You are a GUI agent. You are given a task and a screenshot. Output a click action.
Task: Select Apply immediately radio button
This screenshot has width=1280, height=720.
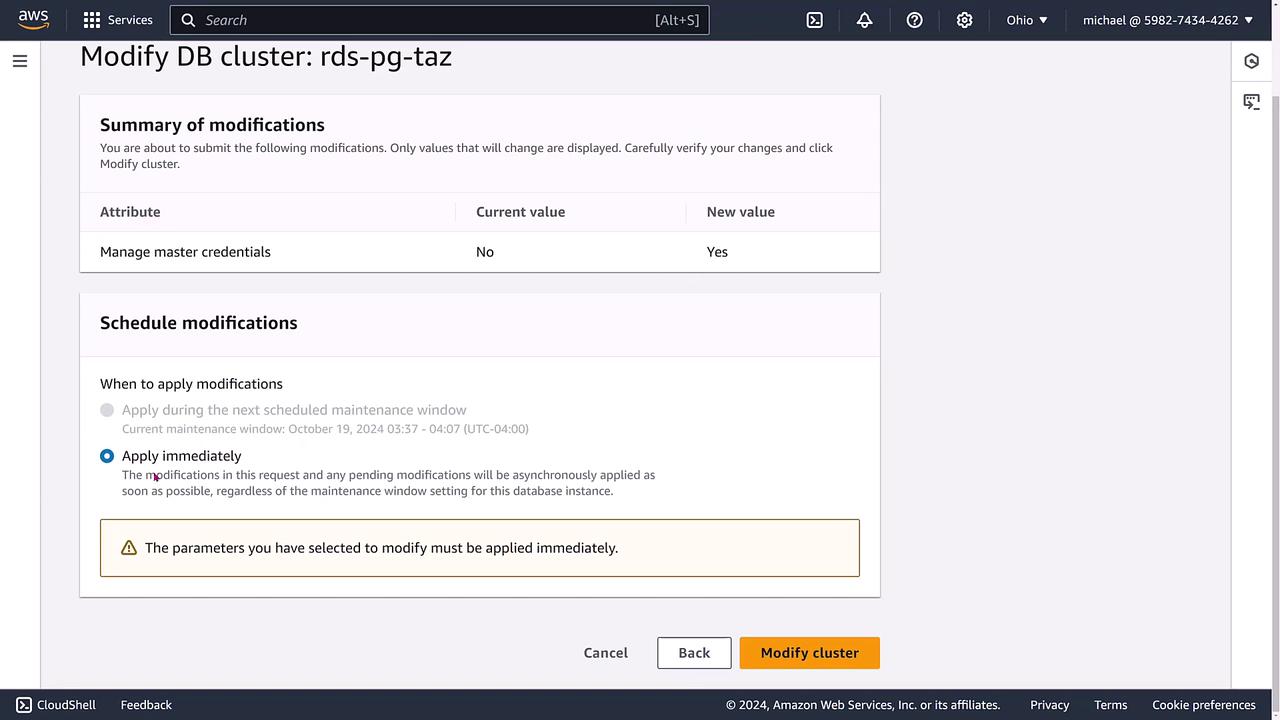(107, 456)
